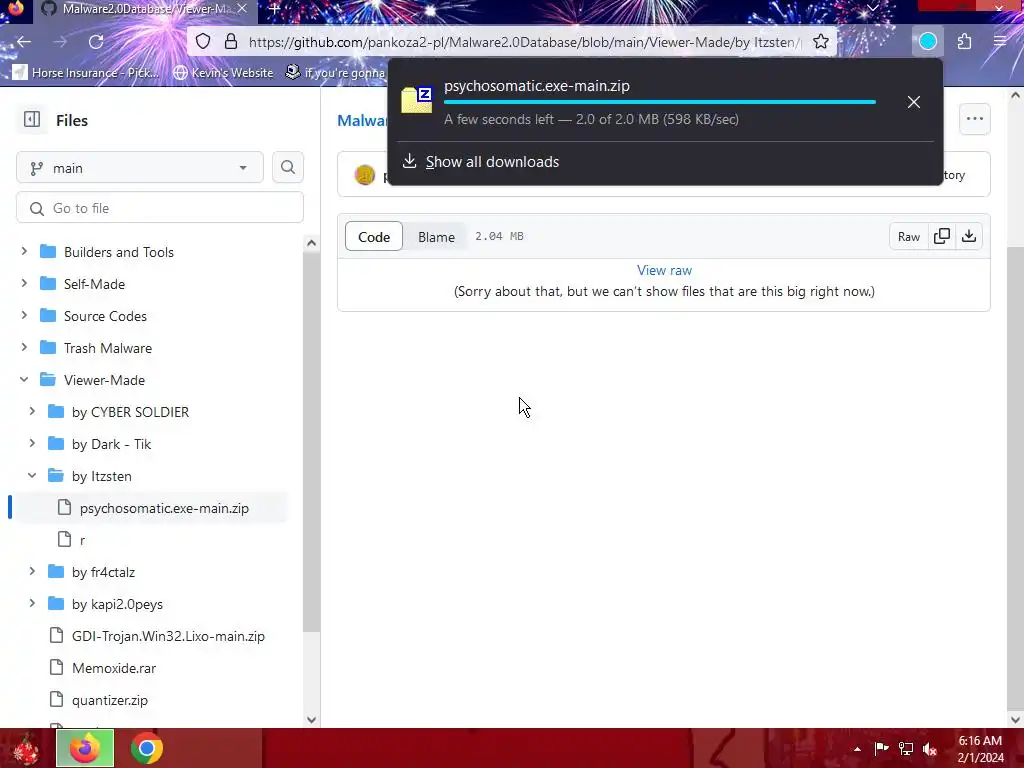Open Chrome from the taskbar
Screen dimensions: 1024x768
[x=147, y=748]
